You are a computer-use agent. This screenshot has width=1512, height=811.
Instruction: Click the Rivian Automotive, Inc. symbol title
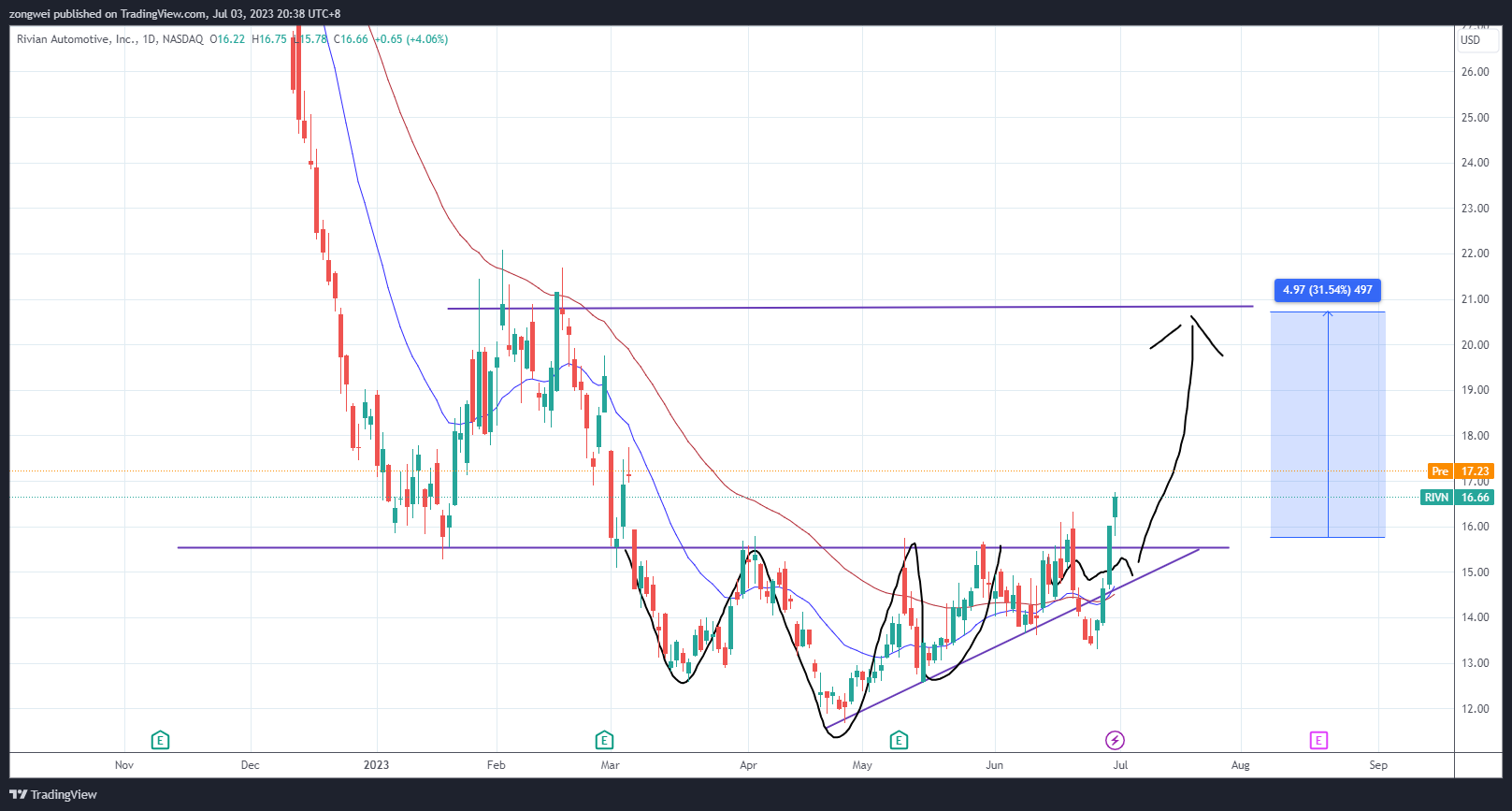[x=77, y=39]
